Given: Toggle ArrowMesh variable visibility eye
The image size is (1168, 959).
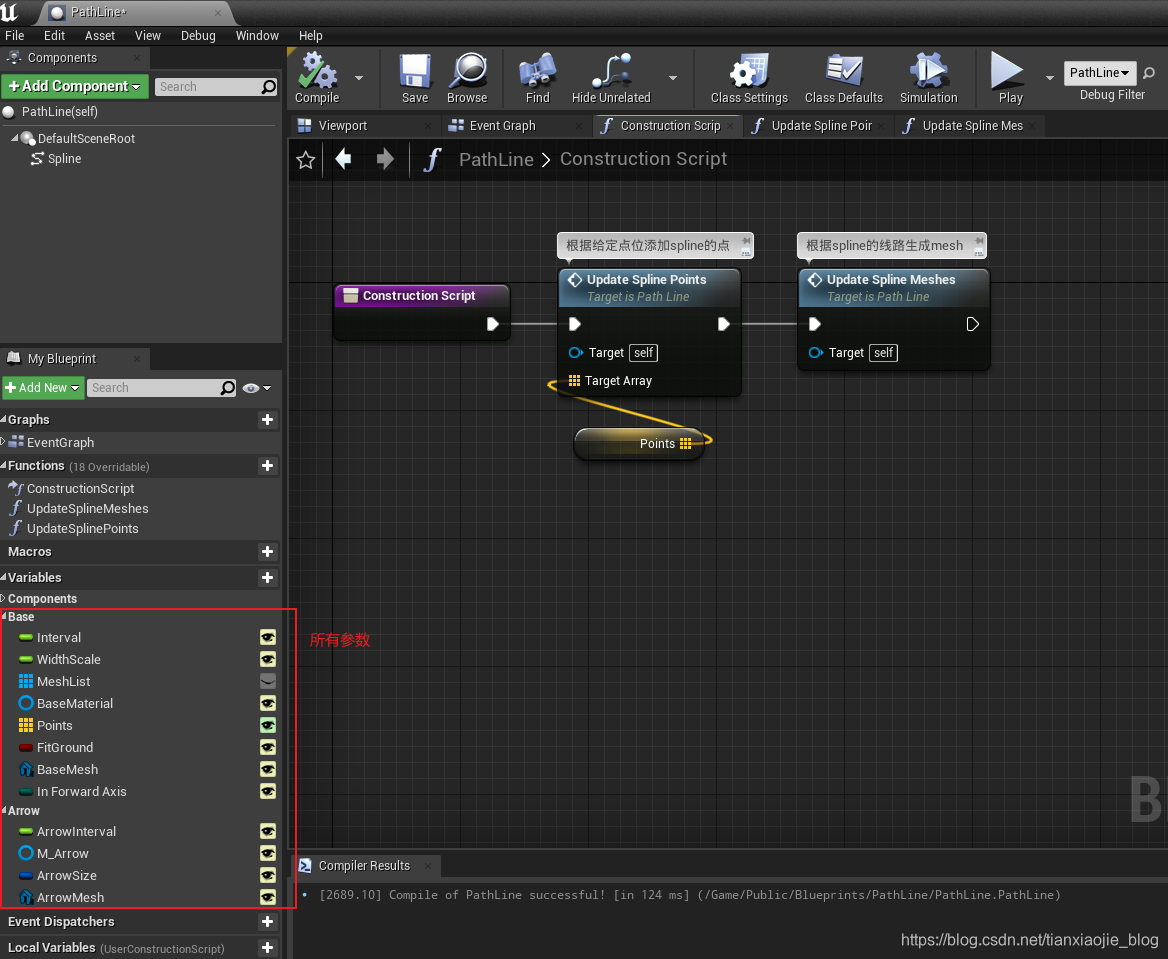Looking at the screenshot, I should point(267,897).
